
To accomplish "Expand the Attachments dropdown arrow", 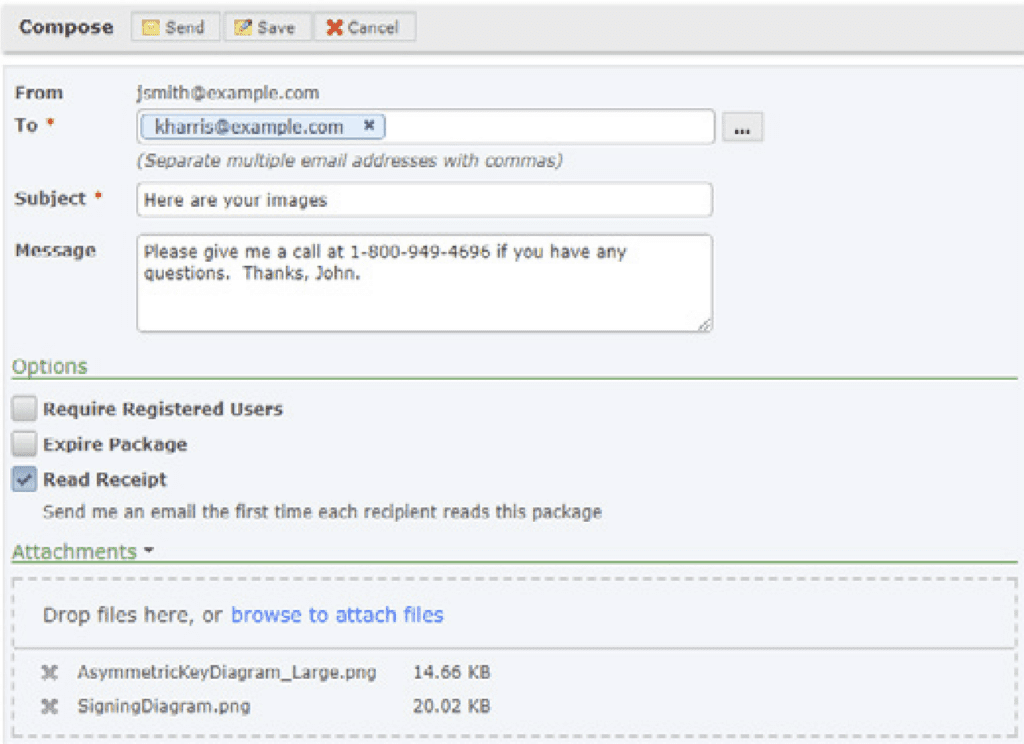I will point(149,551).
